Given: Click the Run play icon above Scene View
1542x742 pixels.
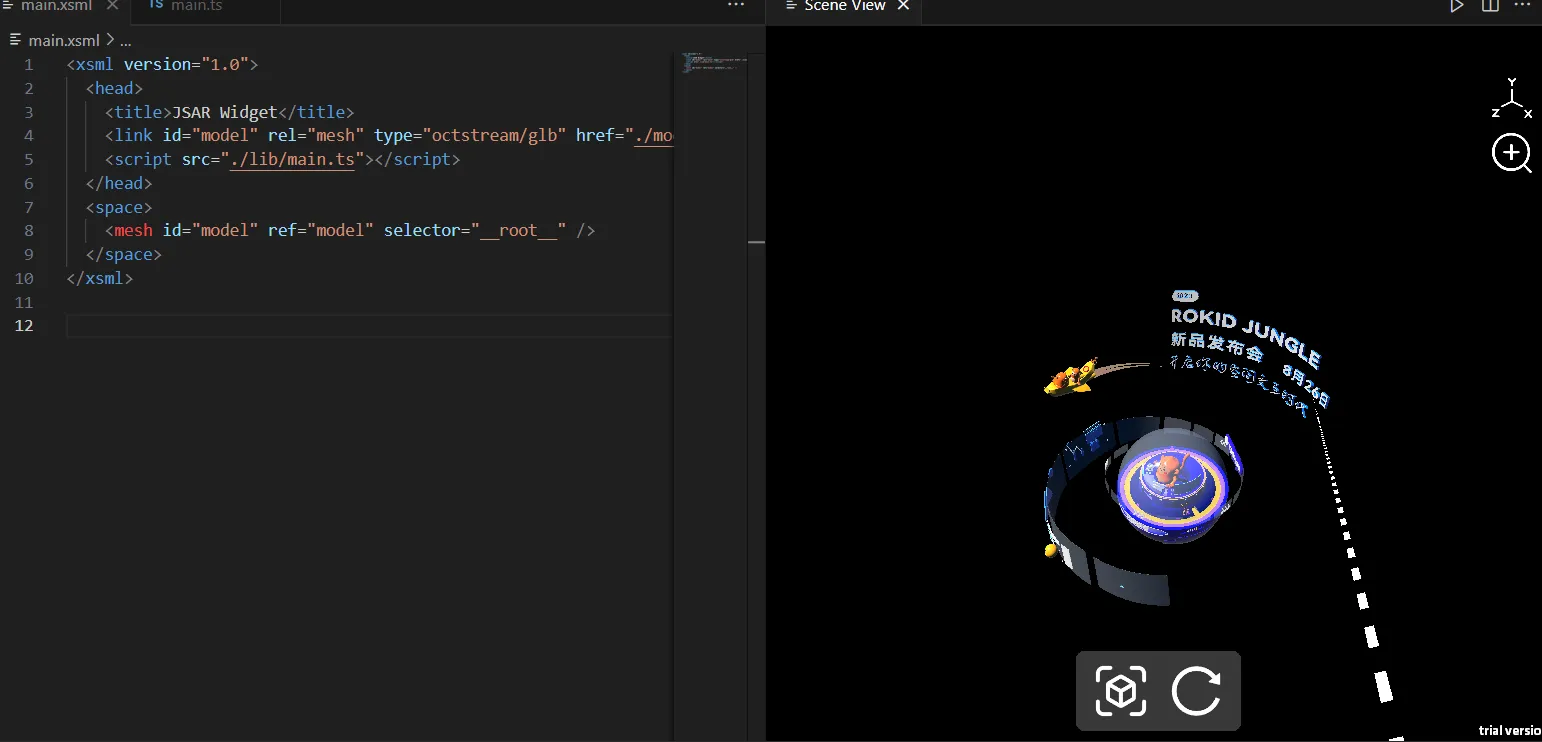Looking at the screenshot, I should coord(1457,6).
